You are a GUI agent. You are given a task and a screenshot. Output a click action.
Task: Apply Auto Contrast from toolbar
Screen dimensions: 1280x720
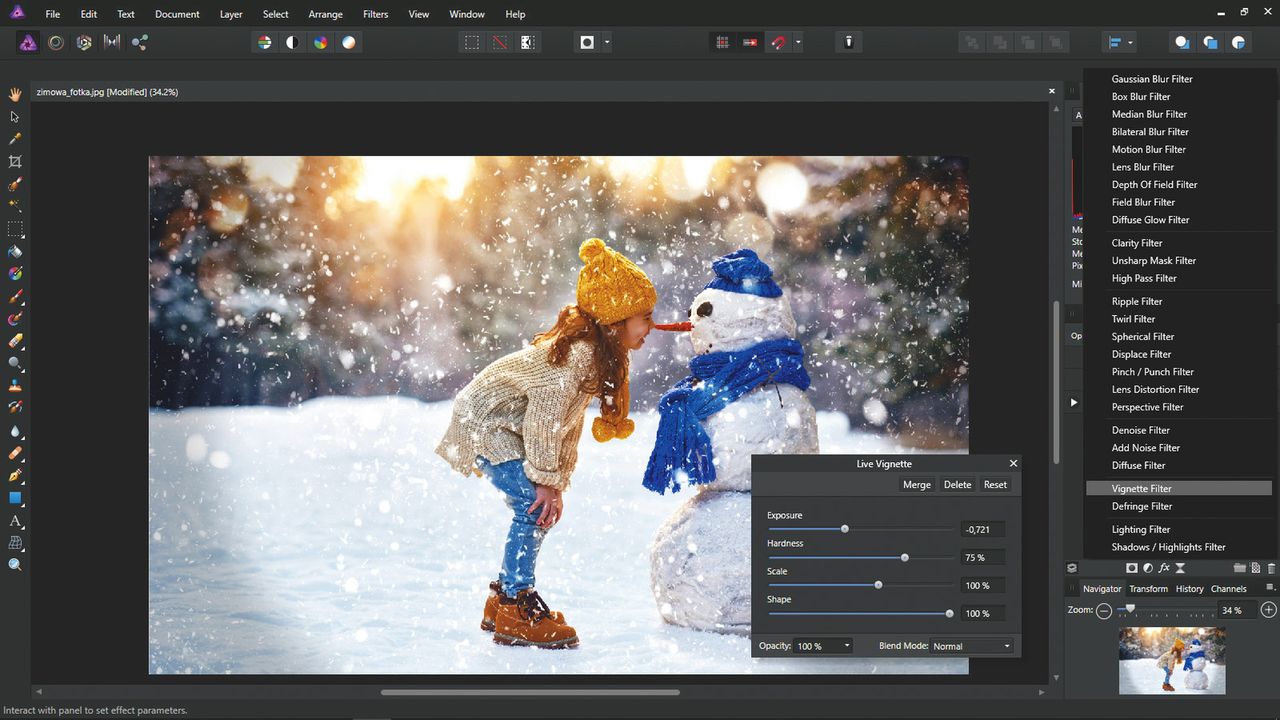(x=292, y=42)
